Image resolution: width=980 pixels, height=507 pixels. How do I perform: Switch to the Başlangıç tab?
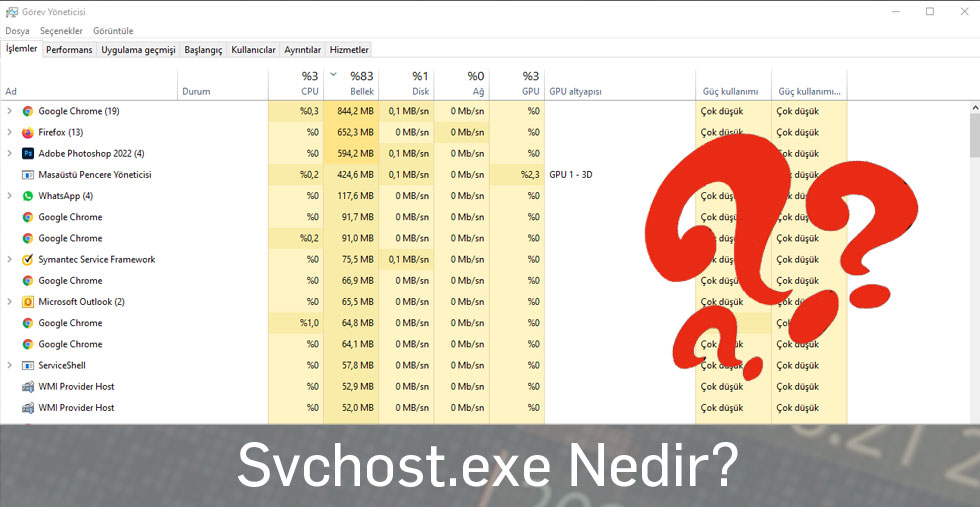click(x=203, y=50)
